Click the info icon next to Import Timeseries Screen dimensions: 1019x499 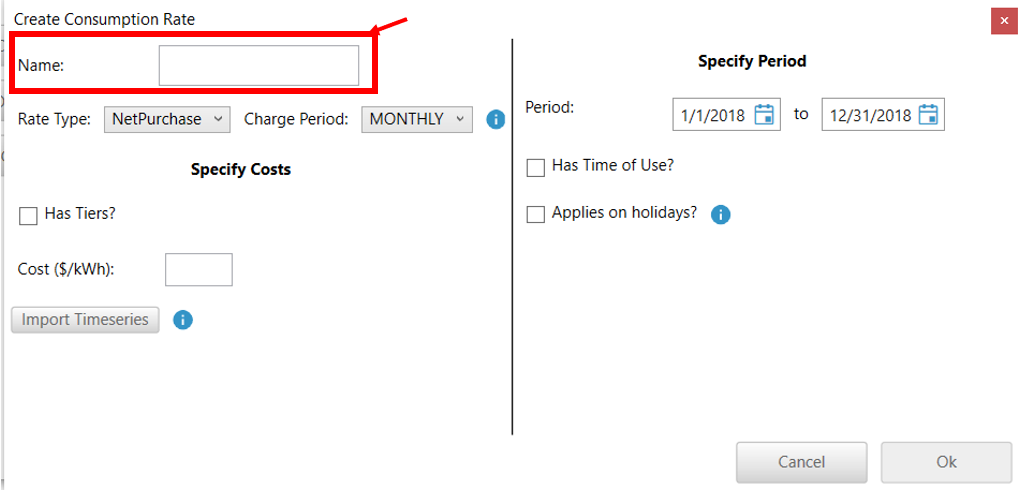tap(183, 320)
